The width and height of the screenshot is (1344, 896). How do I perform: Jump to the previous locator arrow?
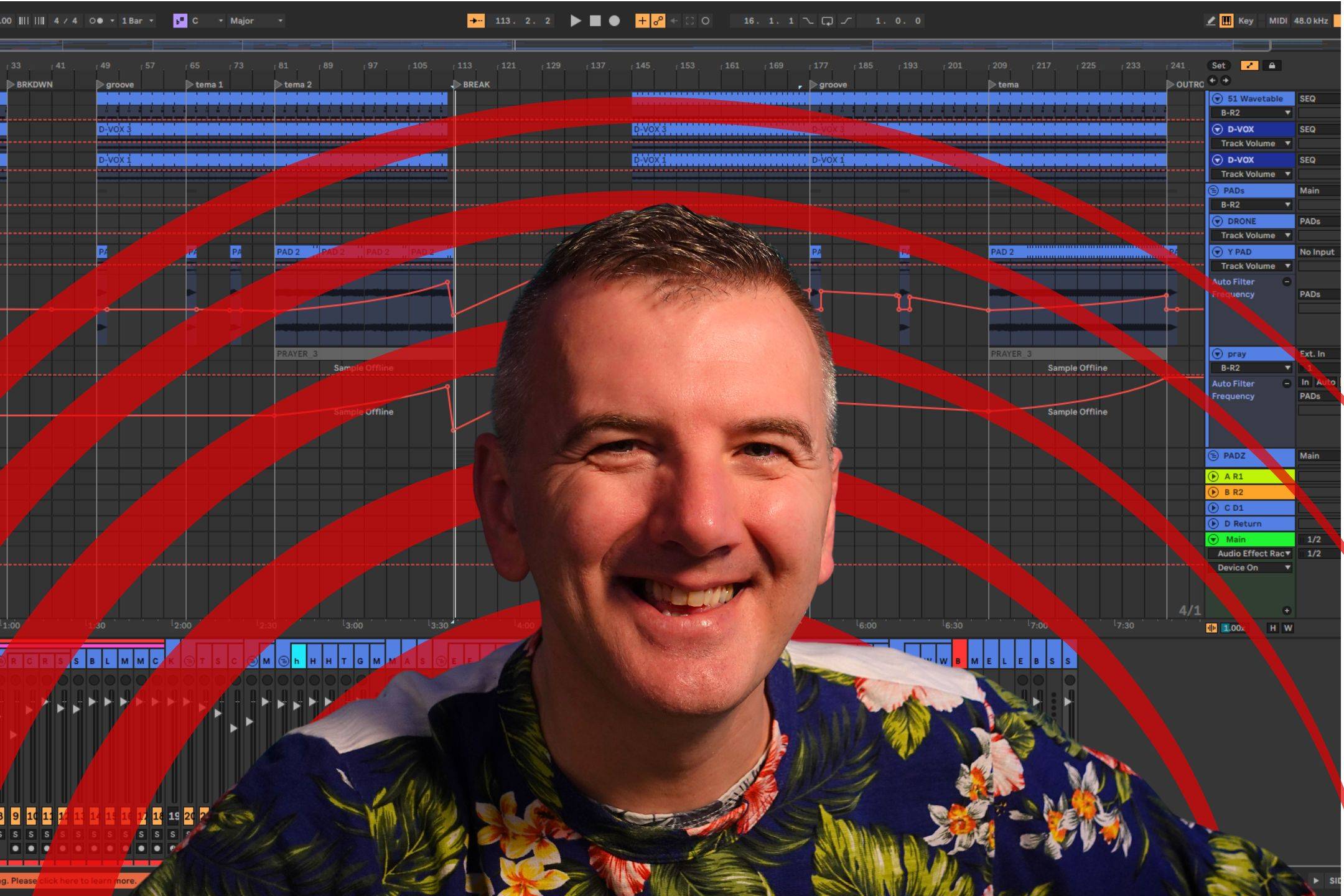(1212, 80)
